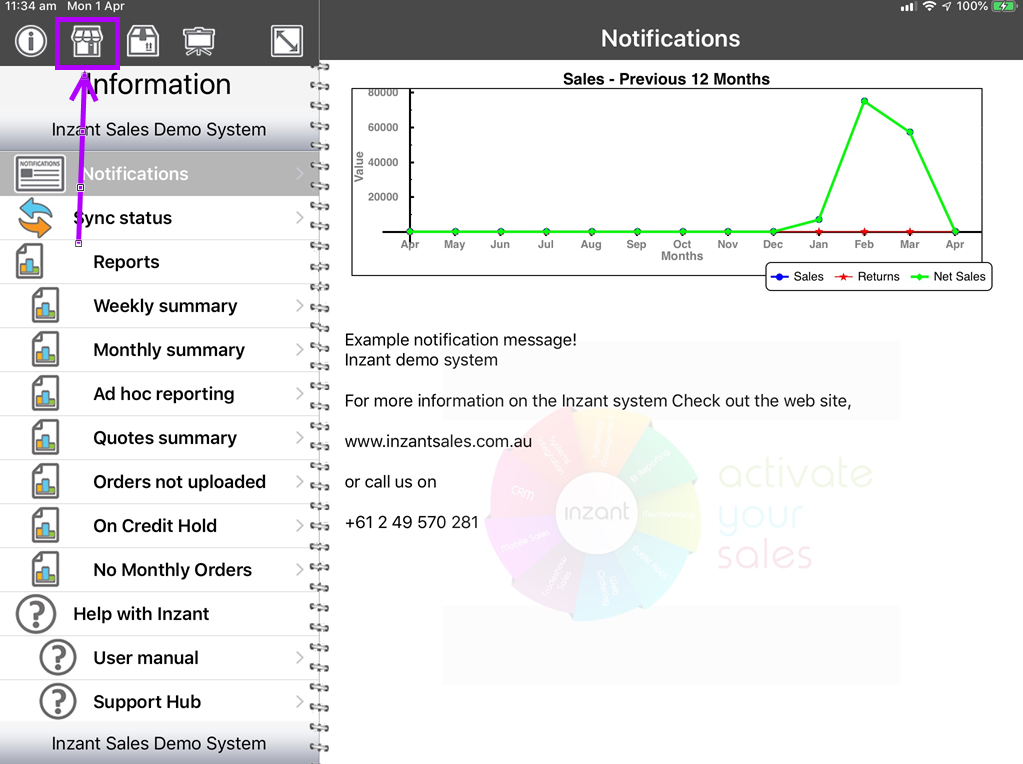Viewport: 1023px width, 764px height.
Task: Expand the On Credit Hold chevron
Action: pyautogui.click(x=299, y=525)
